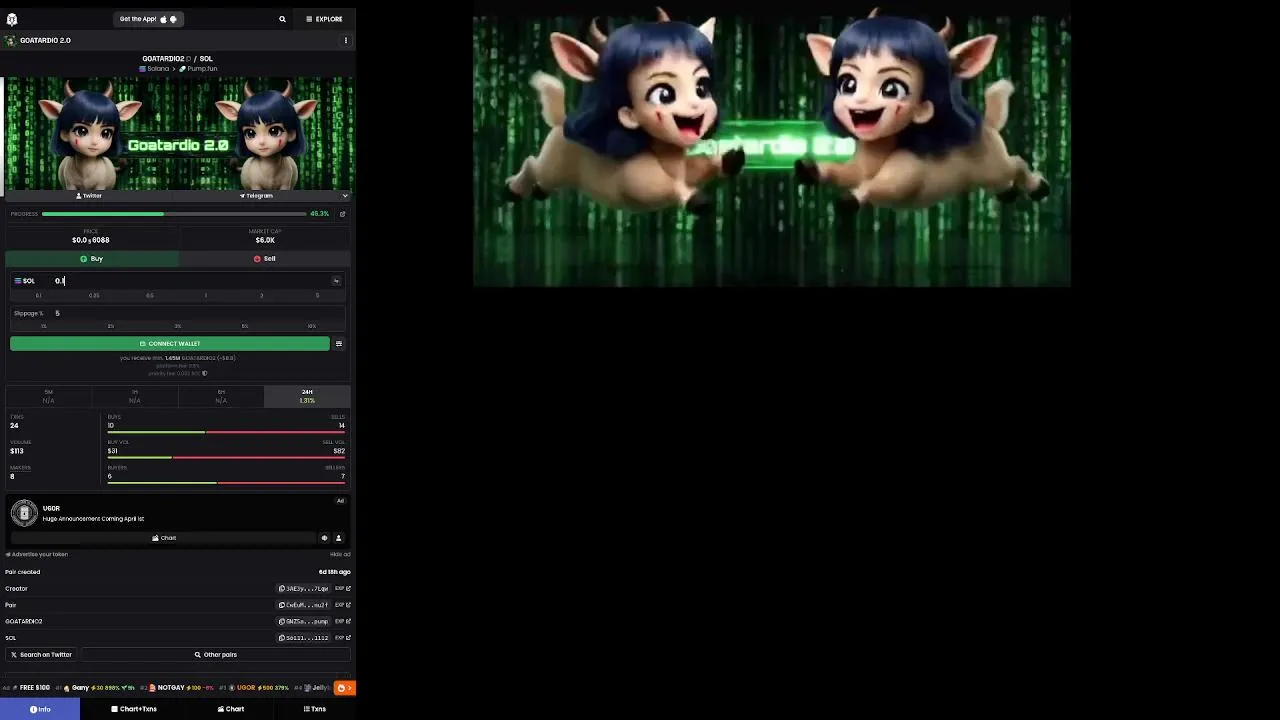Click the UGOR ad token logo

[x=24, y=513]
